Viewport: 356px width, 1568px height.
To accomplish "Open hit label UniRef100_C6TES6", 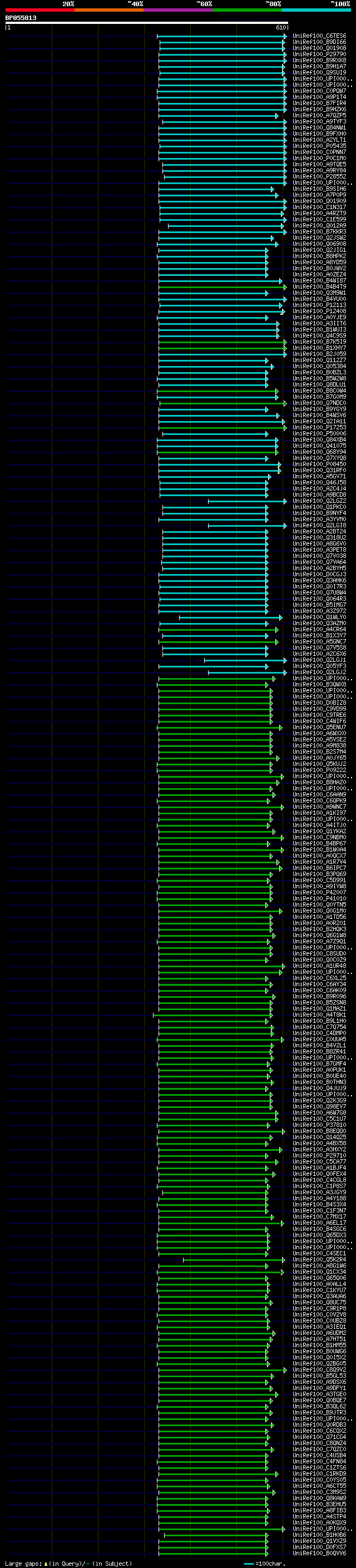I will 319,36.
